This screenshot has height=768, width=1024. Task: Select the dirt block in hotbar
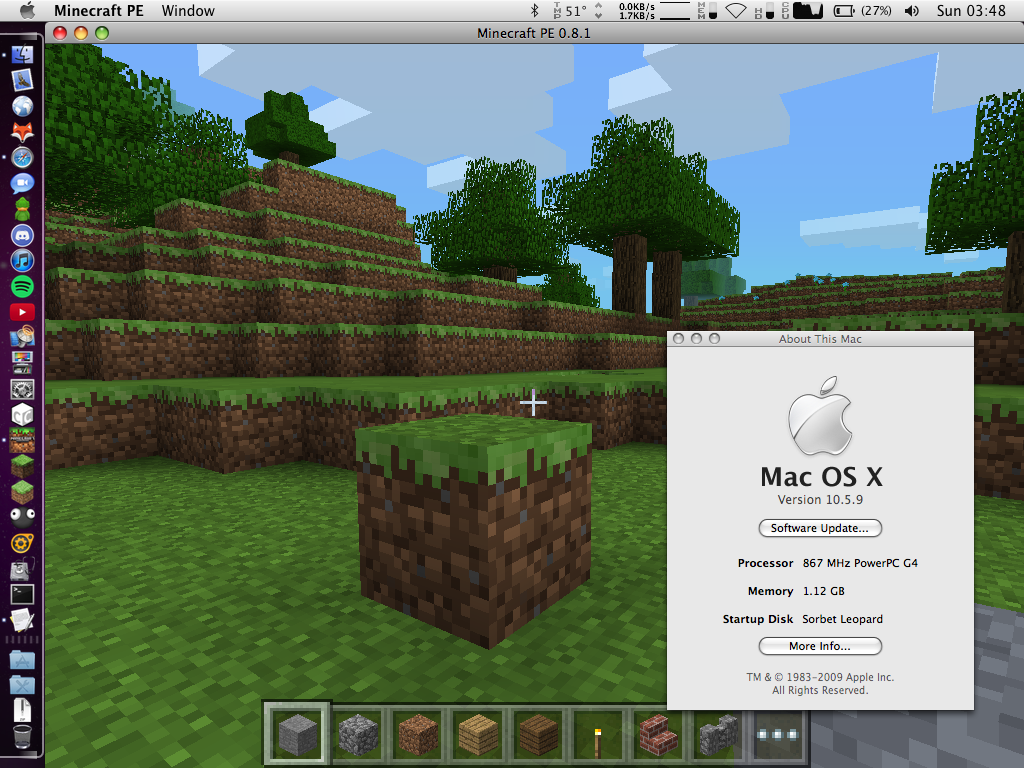(x=418, y=733)
